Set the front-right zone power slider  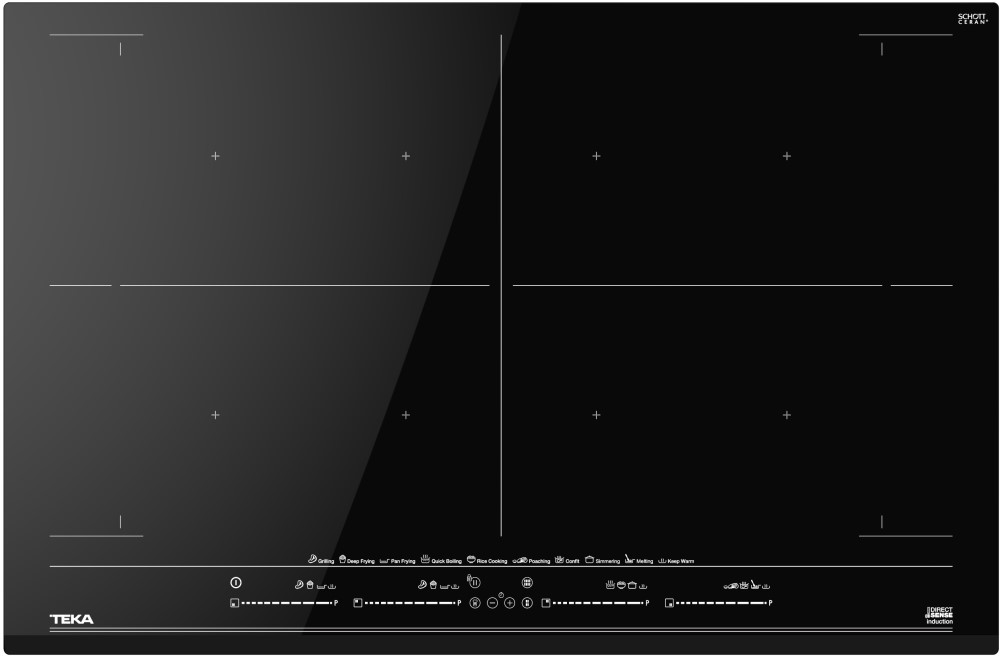point(721,603)
